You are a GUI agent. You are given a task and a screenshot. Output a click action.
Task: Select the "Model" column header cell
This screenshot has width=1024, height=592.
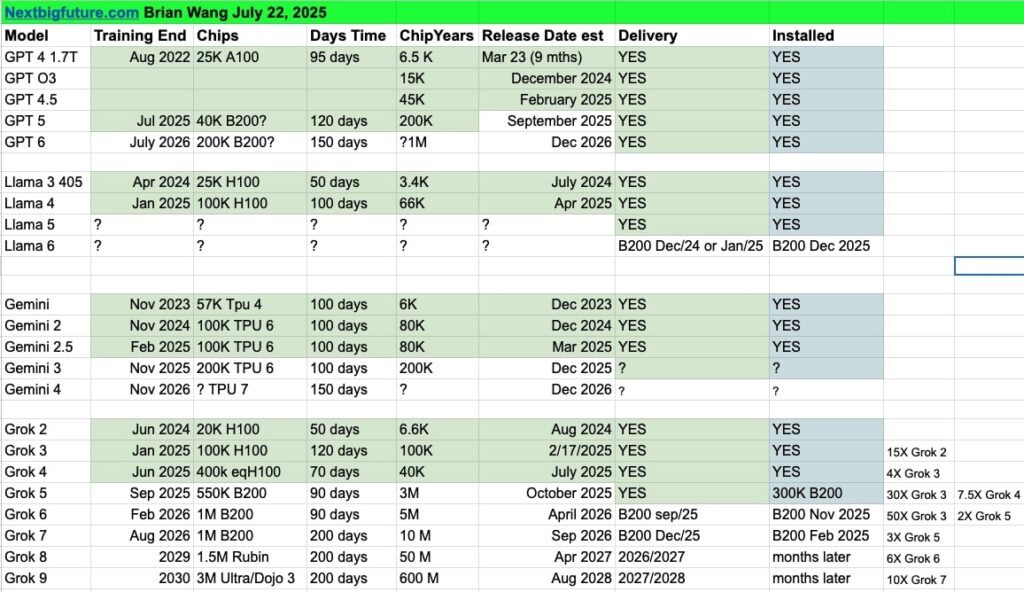click(x=46, y=35)
